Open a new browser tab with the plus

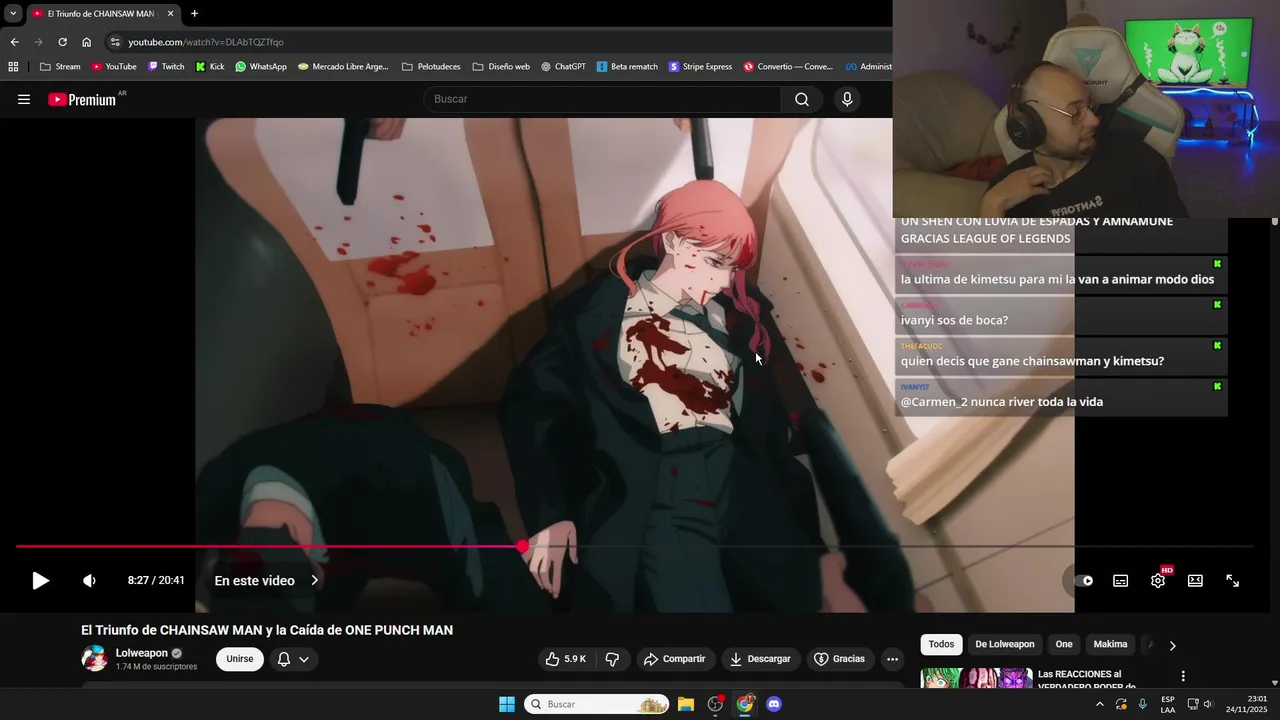tap(194, 14)
